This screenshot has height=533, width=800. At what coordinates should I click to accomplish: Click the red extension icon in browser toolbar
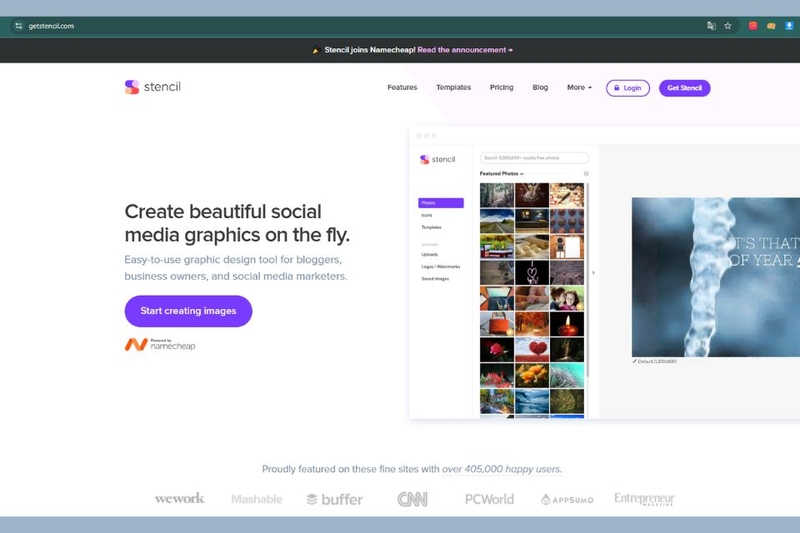pos(753,26)
